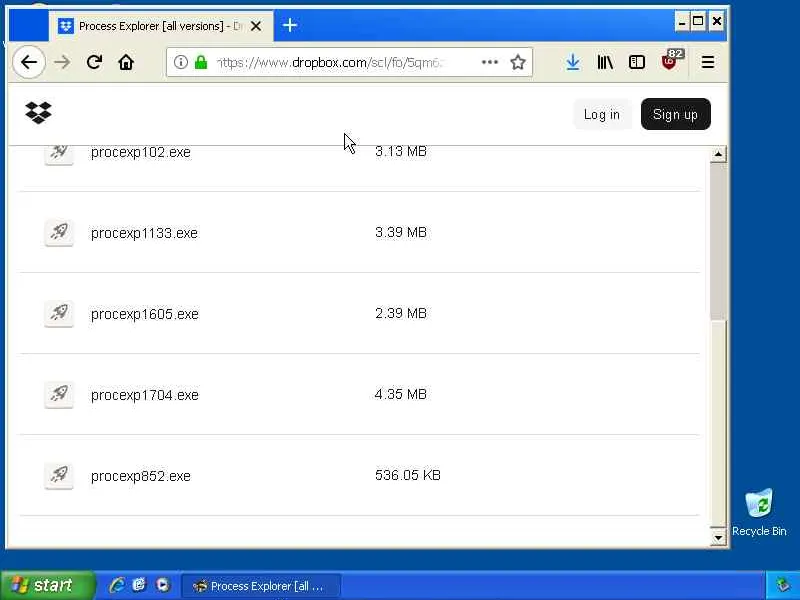Click the rocket icon beside procexp102.exe
Screen dimensions: 800x600
click(59, 153)
